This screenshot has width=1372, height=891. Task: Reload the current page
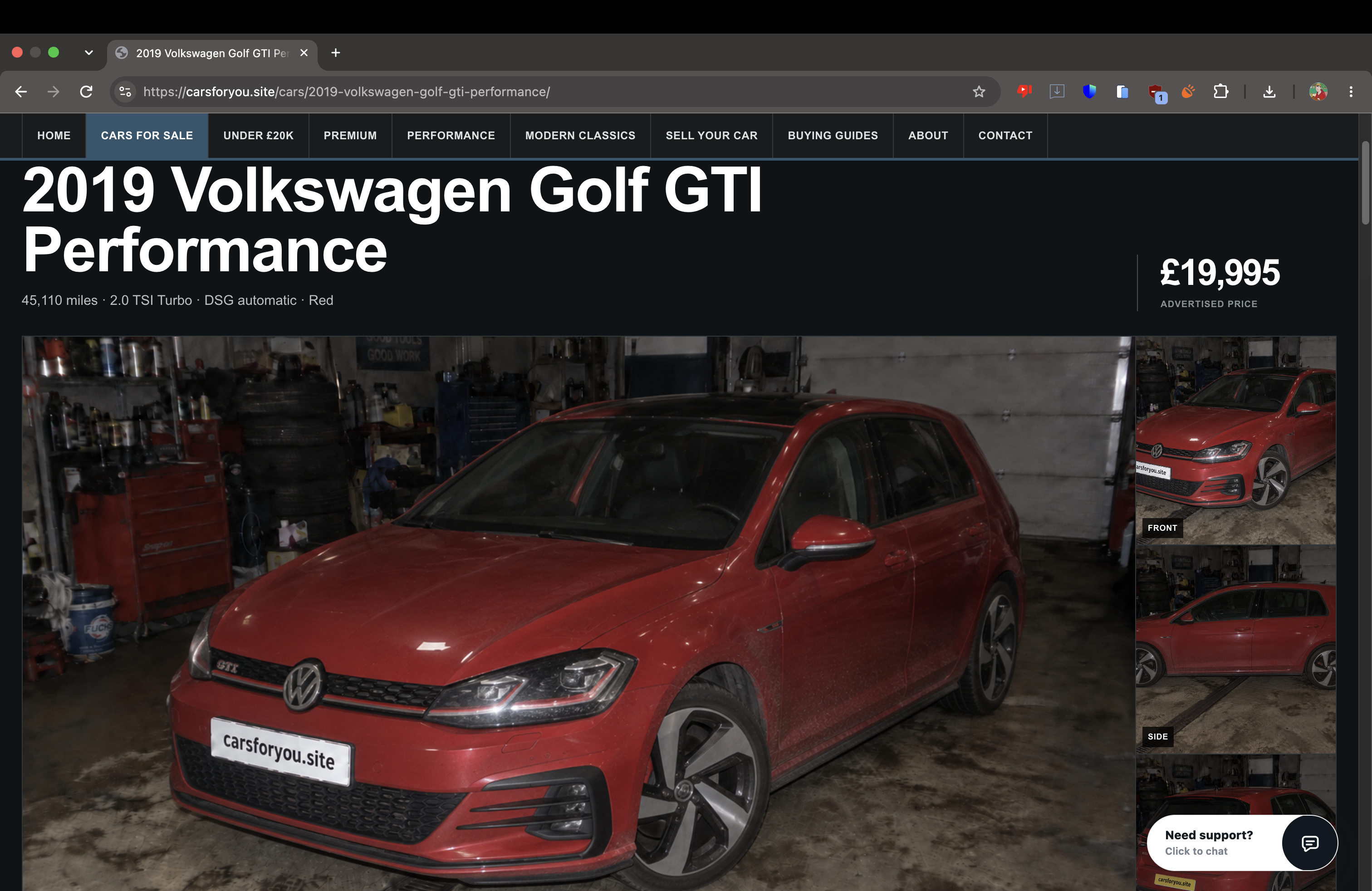(x=87, y=92)
